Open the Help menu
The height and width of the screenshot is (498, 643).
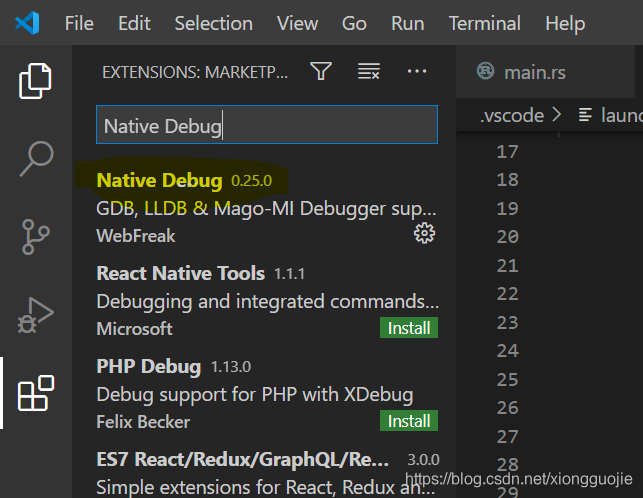click(565, 23)
